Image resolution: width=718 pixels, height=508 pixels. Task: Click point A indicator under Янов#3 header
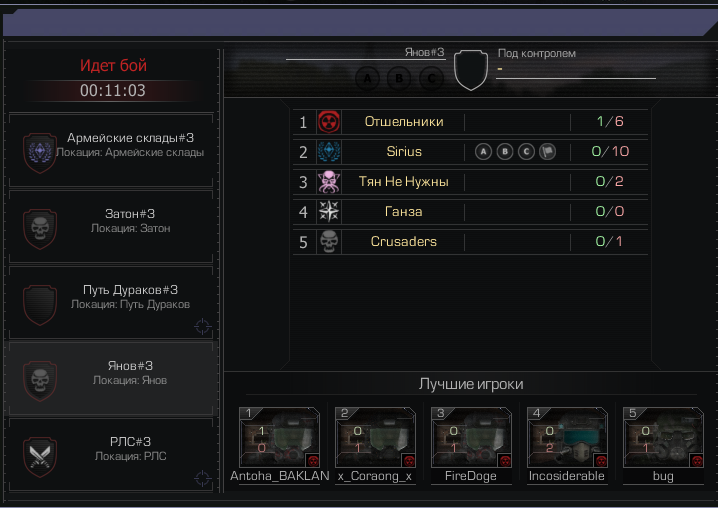pos(367,79)
